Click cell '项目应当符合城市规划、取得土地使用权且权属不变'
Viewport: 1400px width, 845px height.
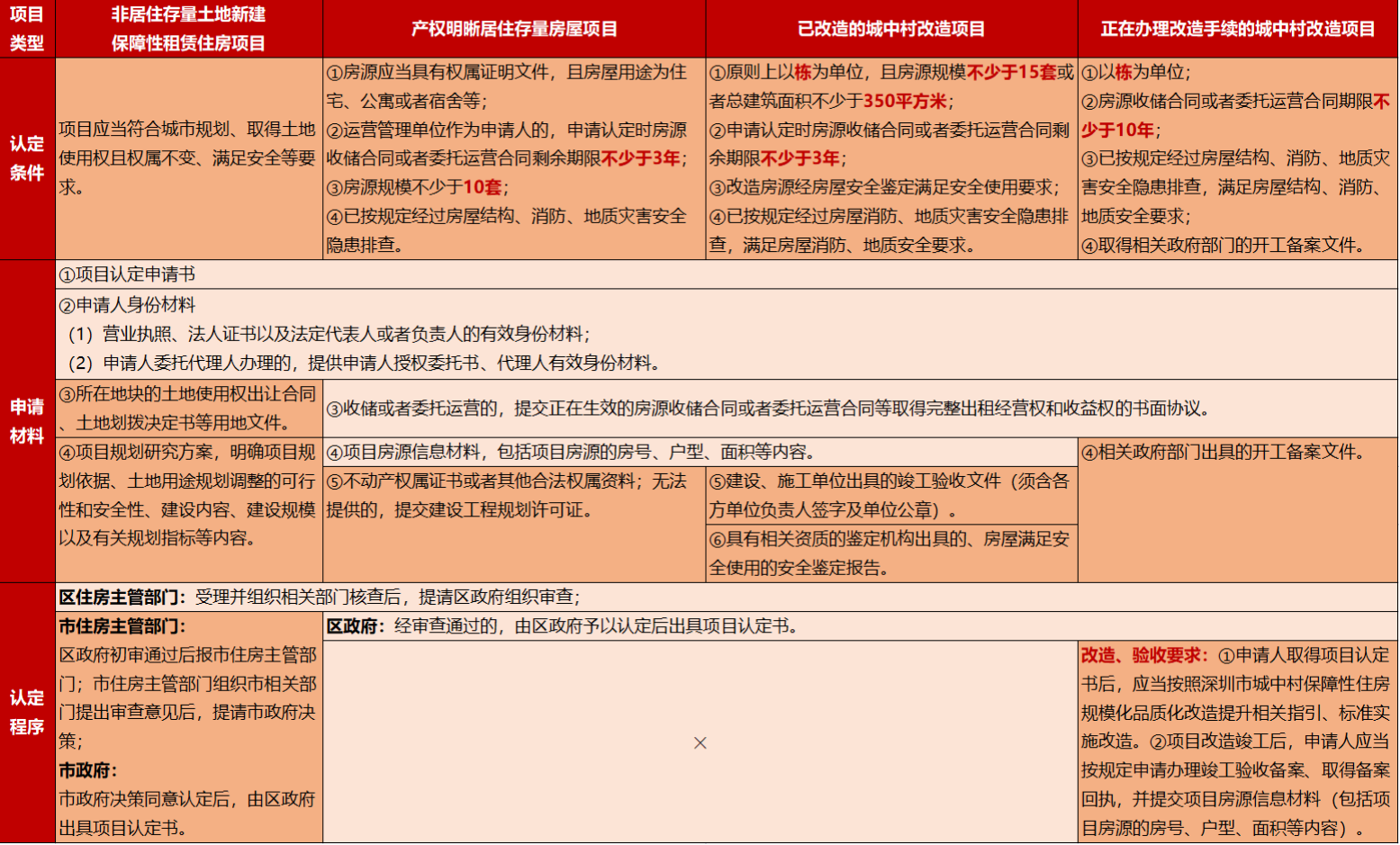[189, 158]
